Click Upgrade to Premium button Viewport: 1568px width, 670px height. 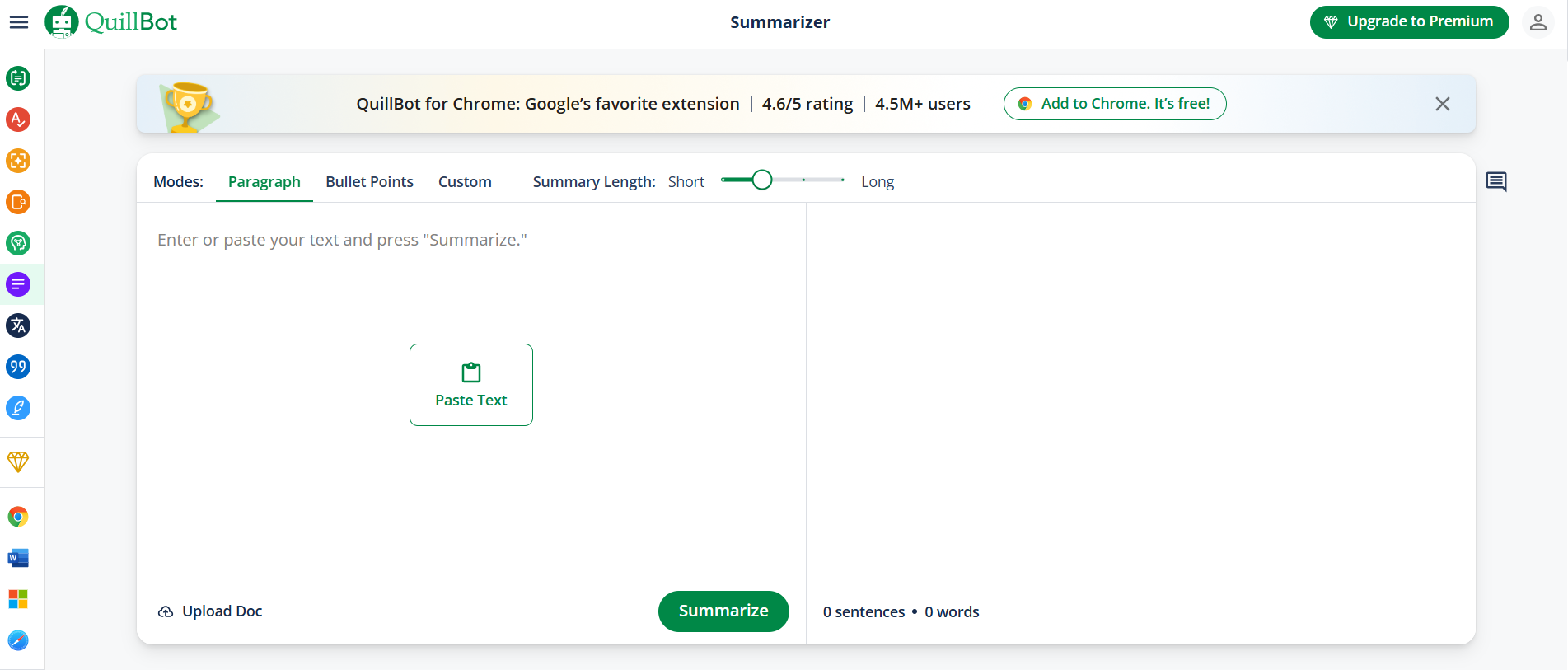coord(1410,22)
